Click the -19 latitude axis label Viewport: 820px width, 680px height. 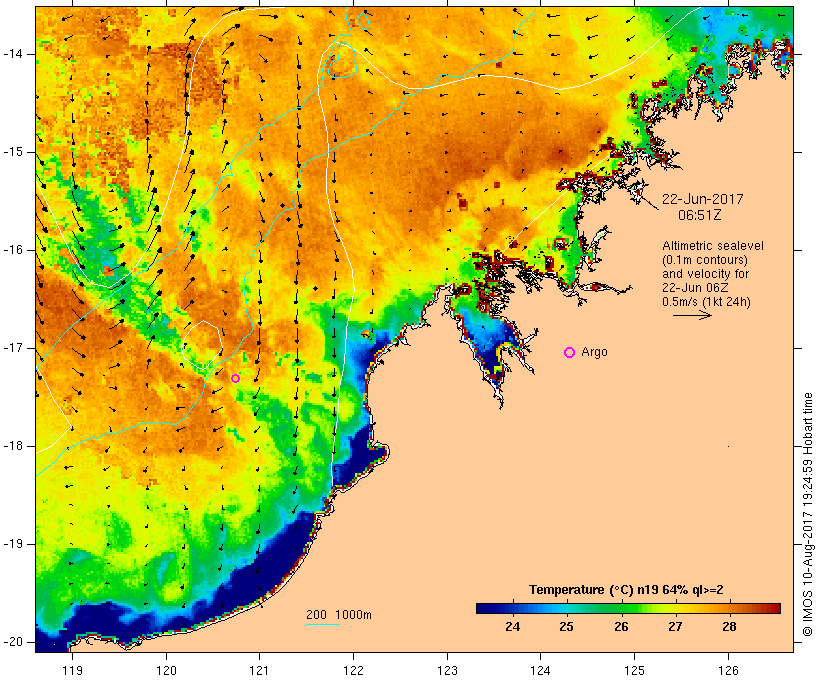point(12,544)
